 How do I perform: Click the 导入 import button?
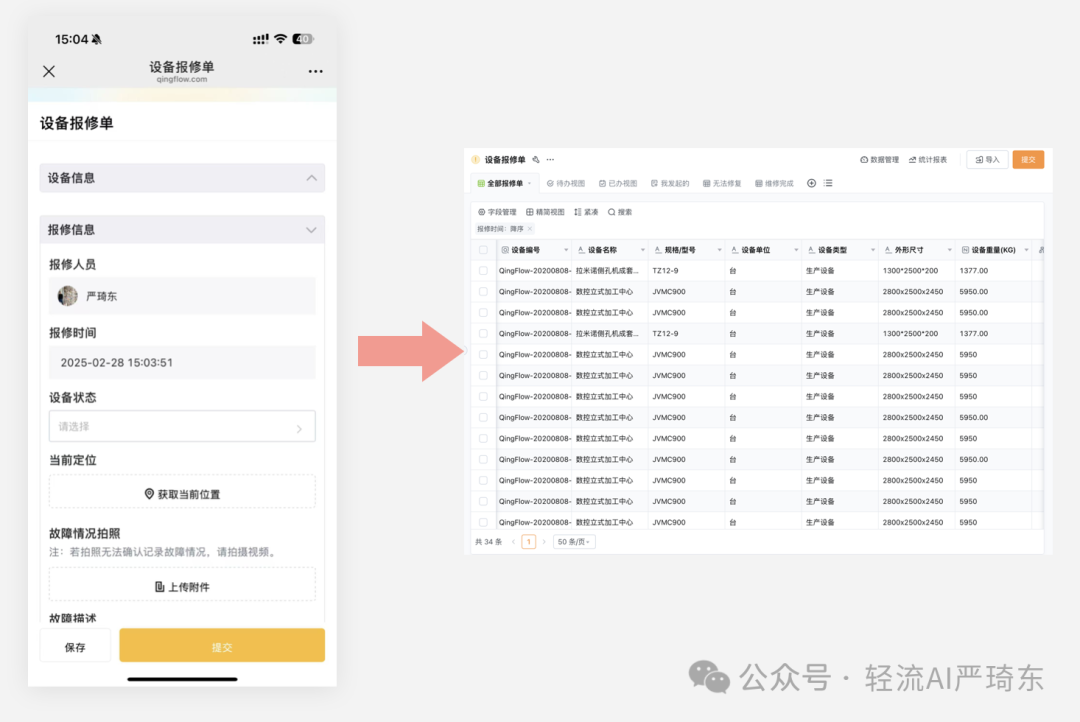[x=988, y=160]
